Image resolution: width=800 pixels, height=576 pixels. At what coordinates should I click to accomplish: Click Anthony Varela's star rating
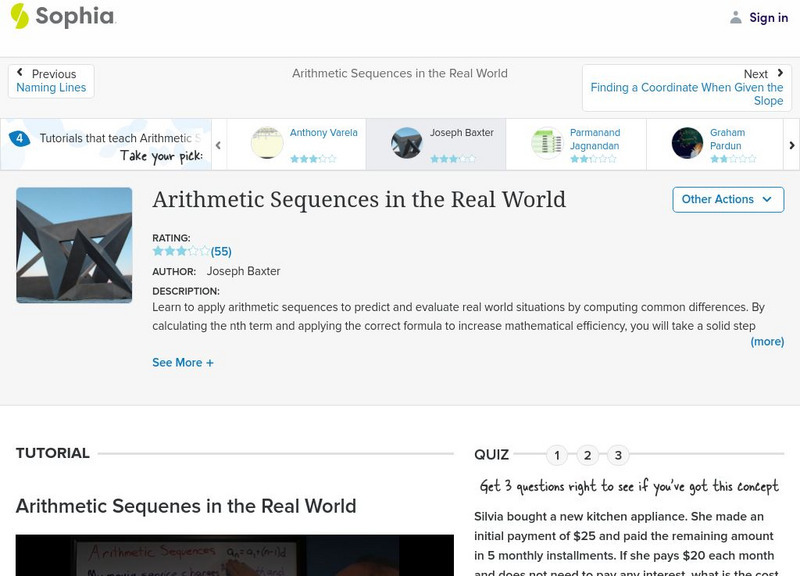tap(313, 159)
